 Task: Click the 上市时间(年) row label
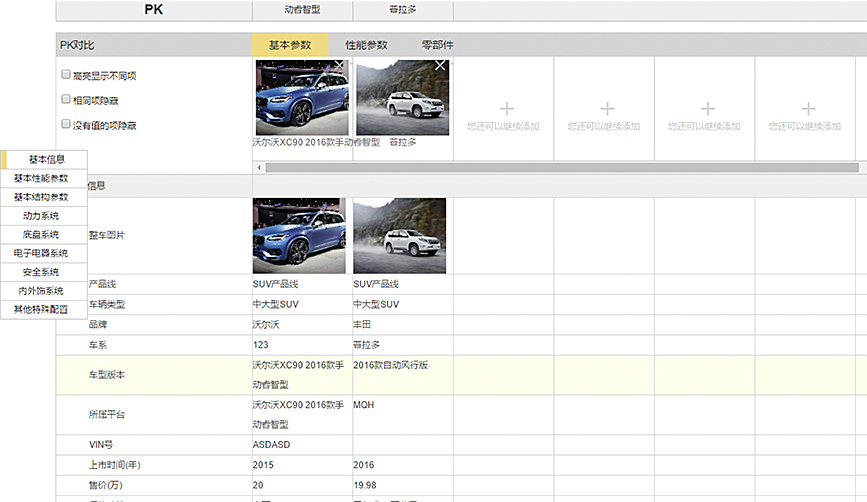(x=114, y=465)
